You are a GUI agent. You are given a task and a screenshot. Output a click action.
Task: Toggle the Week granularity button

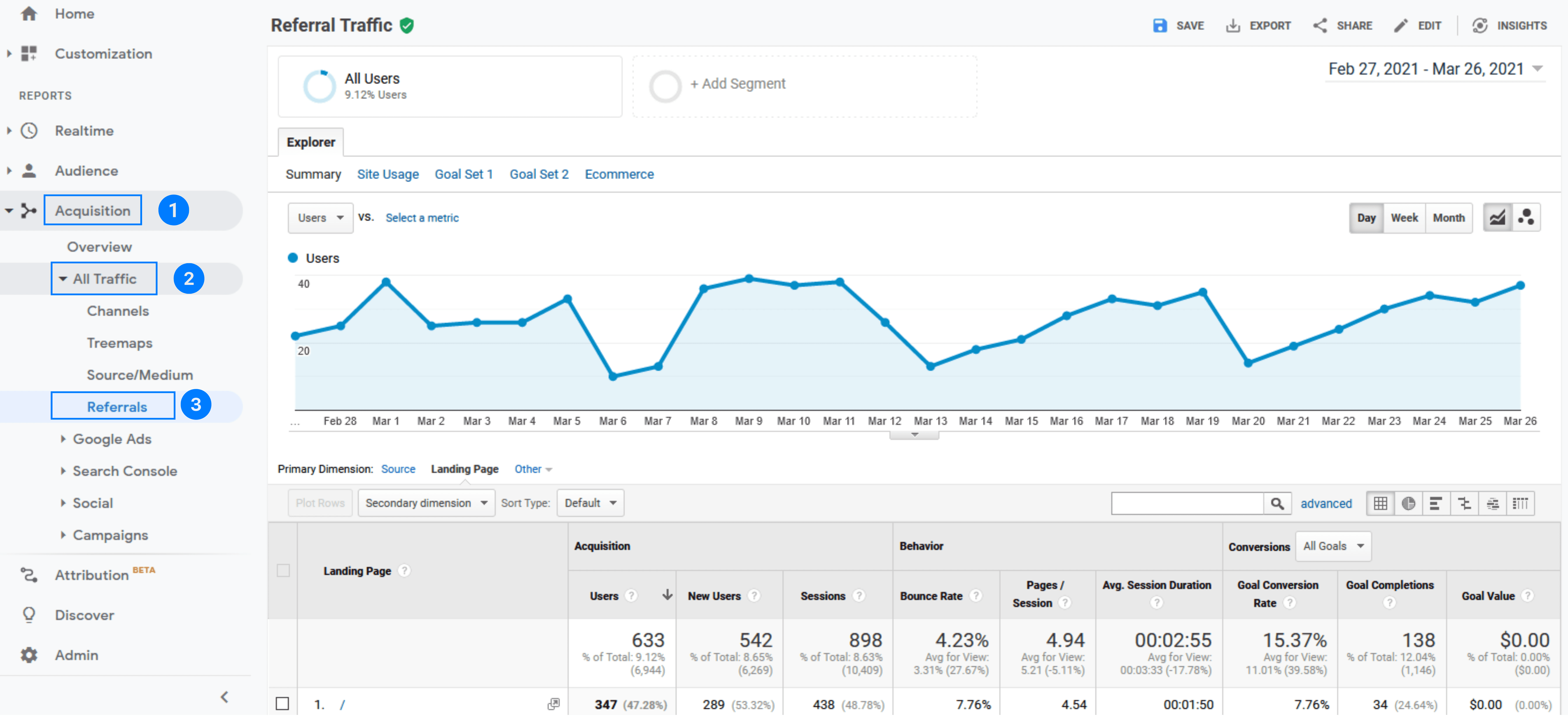point(1404,218)
